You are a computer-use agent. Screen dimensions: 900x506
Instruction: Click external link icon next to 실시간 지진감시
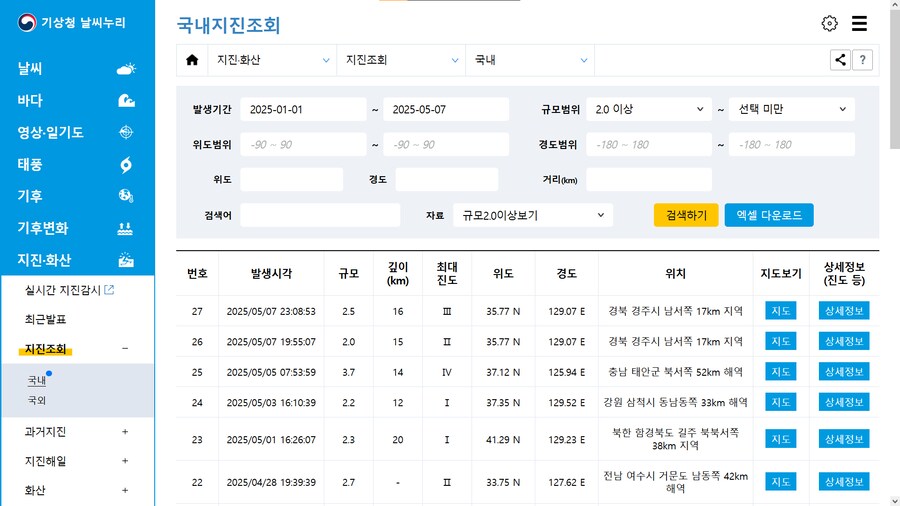(x=109, y=290)
